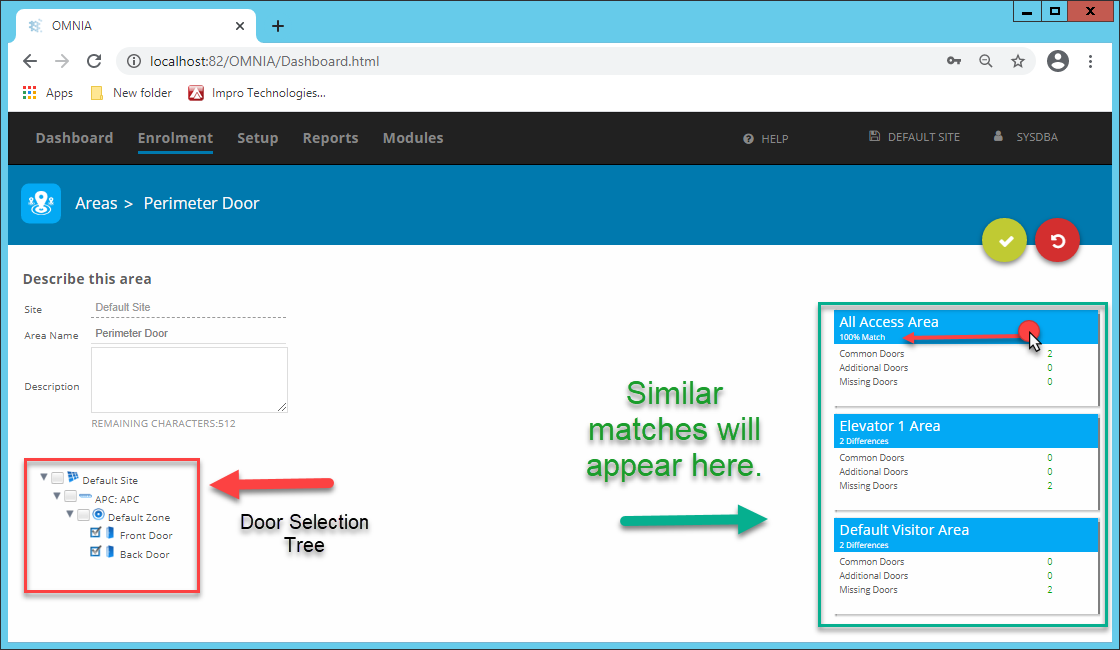Open the Enrolment menu
Viewport: 1120px width, 650px height.
pyautogui.click(x=175, y=138)
